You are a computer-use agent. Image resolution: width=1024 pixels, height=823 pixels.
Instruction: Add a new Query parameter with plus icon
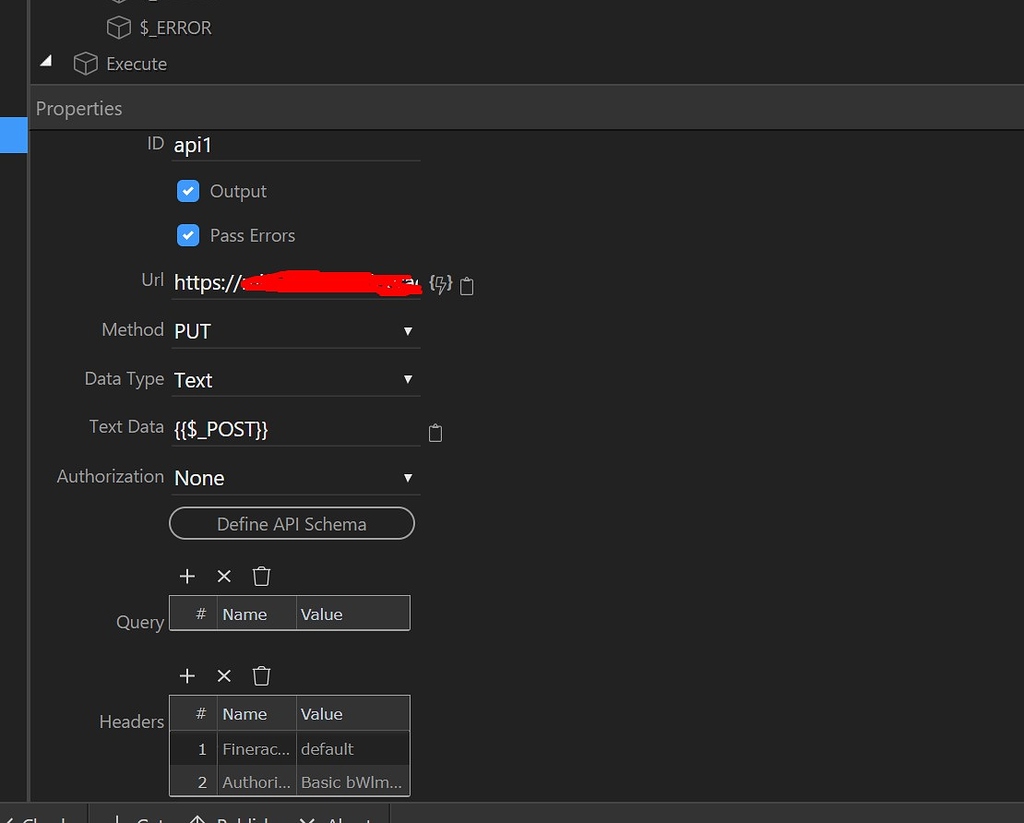click(x=187, y=576)
